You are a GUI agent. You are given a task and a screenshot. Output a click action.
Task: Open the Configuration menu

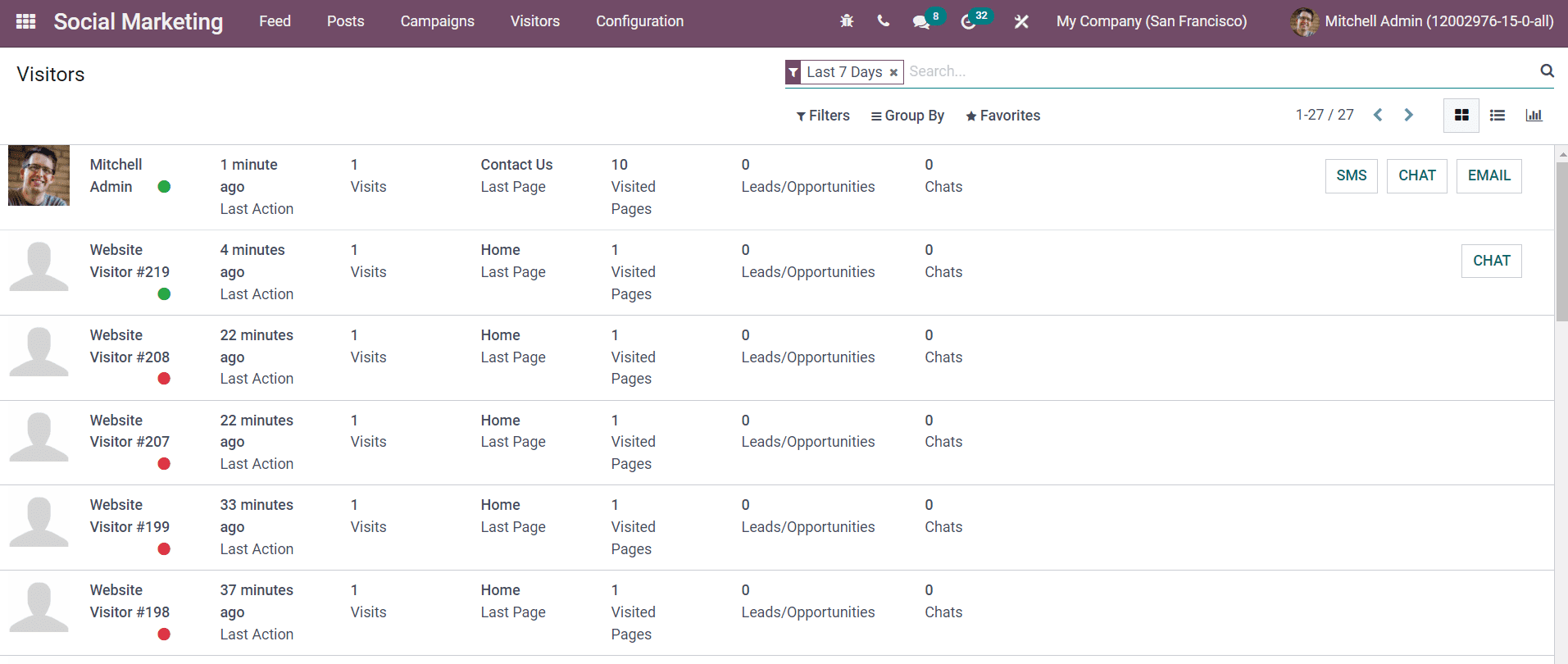(x=639, y=21)
